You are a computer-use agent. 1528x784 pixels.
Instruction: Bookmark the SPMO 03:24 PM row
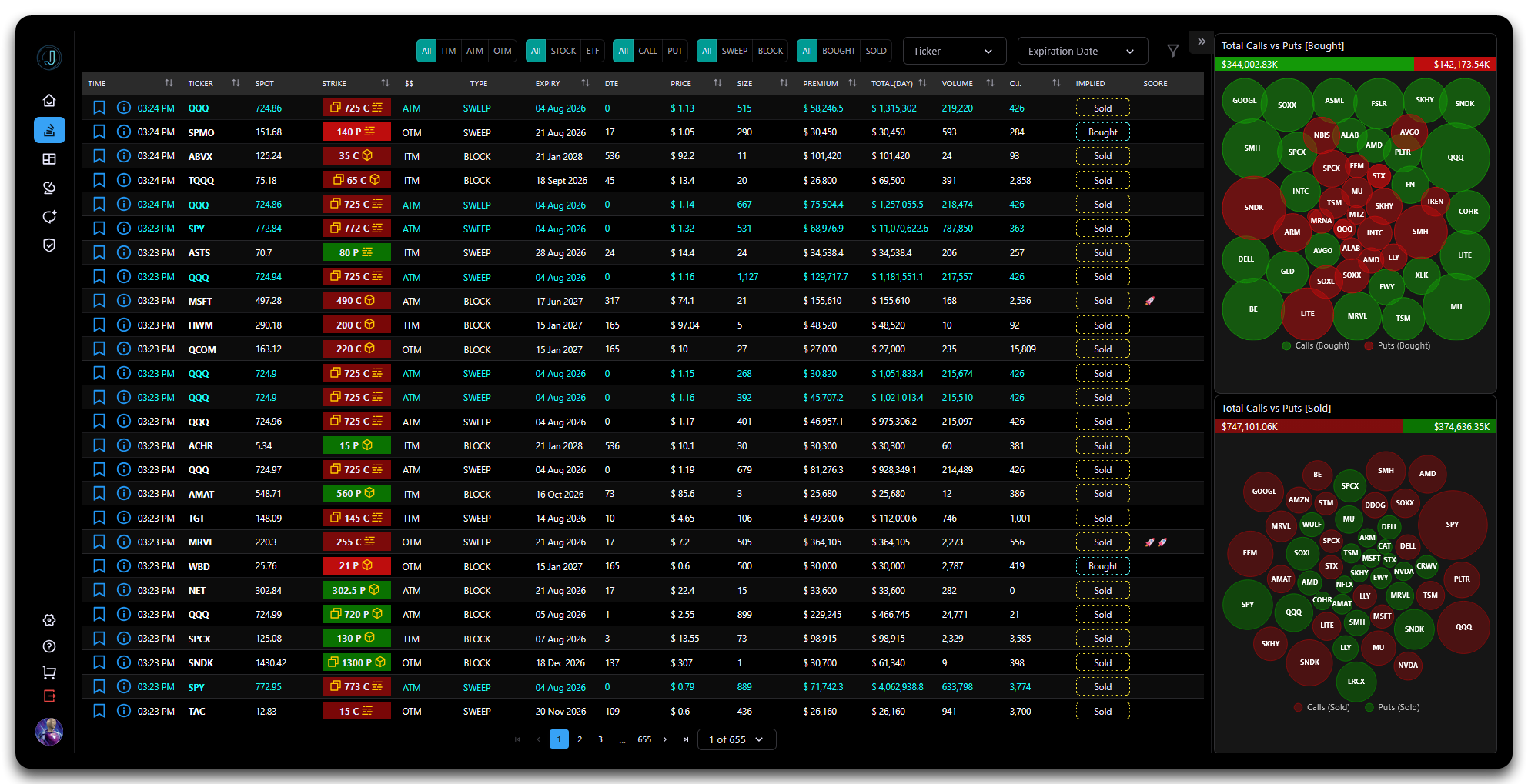point(99,132)
